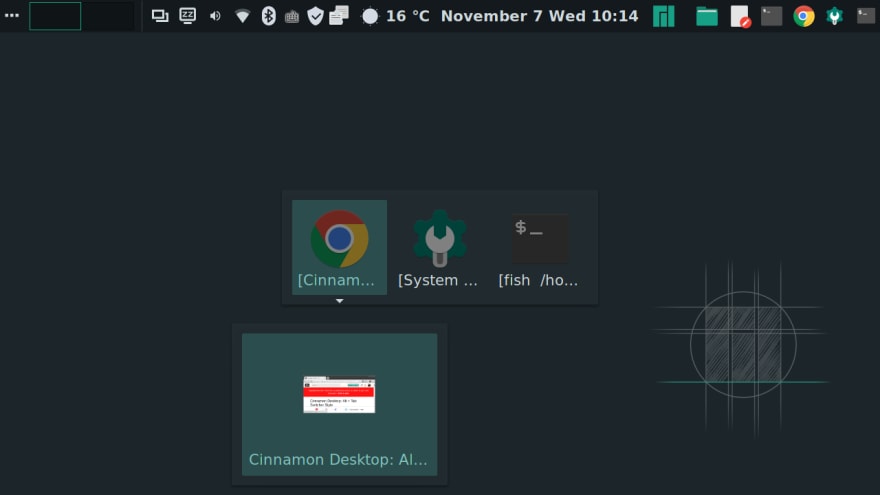Open the three-dots panel menu
This screenshot has width=880, height=495.
click(x=12, y=16)
